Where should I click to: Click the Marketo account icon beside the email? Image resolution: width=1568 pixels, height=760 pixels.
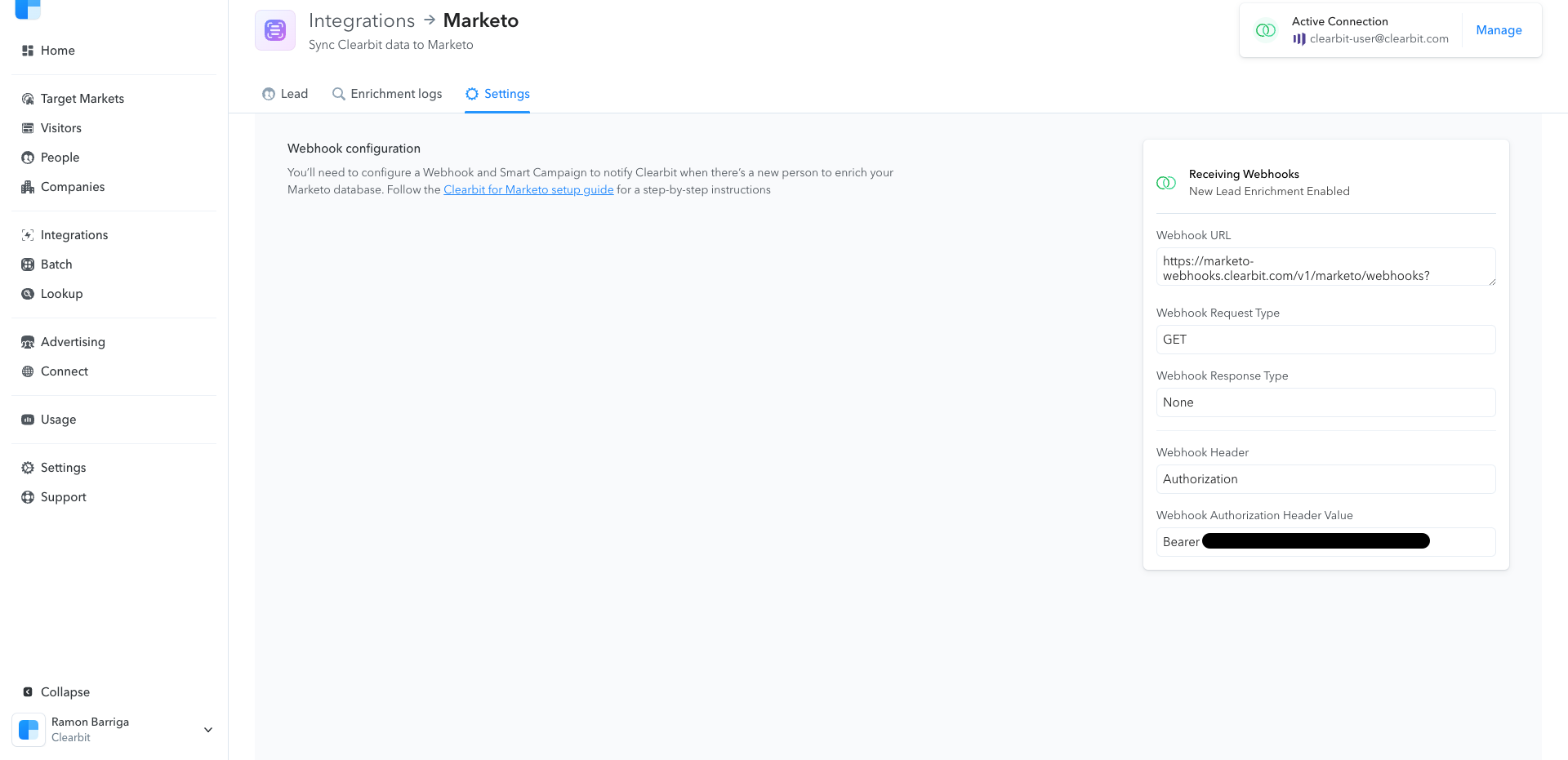point(1299,39)
